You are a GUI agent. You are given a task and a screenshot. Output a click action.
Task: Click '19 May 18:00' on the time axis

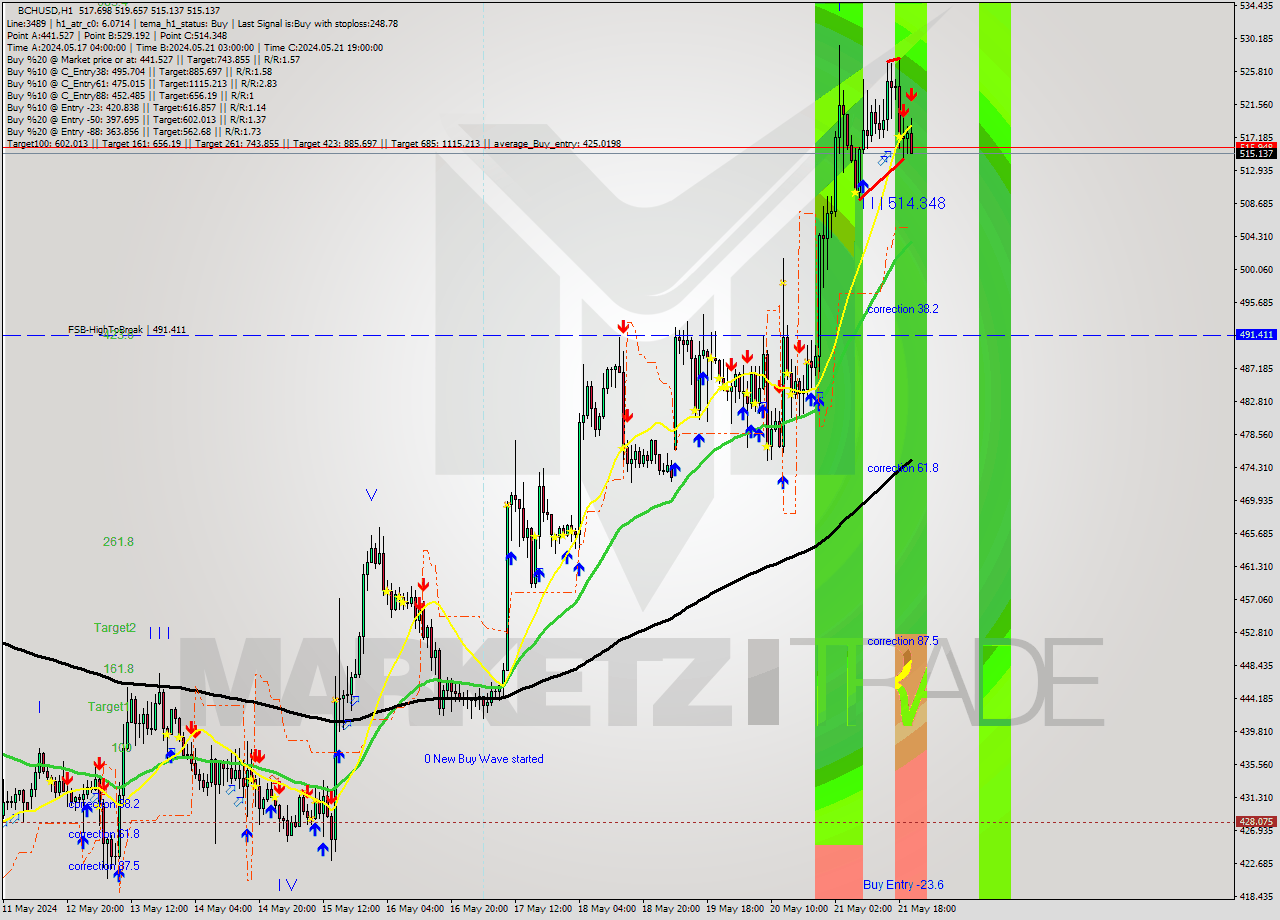736,909
